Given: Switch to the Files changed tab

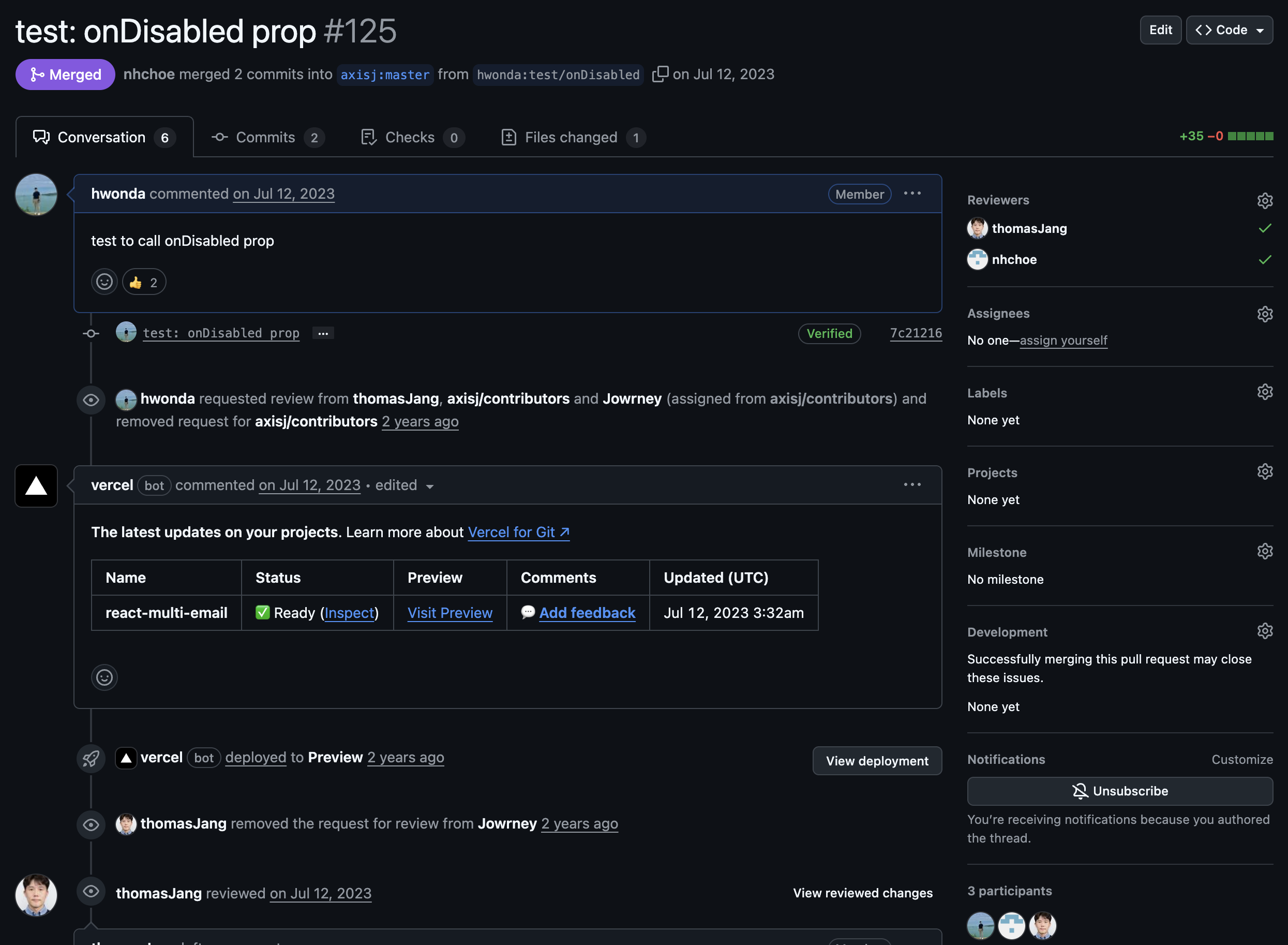Looking at the screenshot, I should [x=573, y=137].
